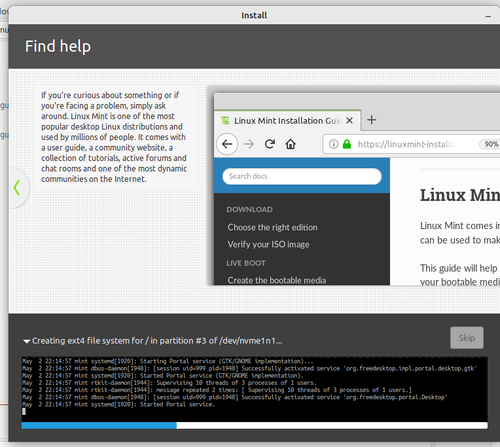500x447 pixels.
Task: Go to previous slide with green arrow
Action: pos(17,188)
